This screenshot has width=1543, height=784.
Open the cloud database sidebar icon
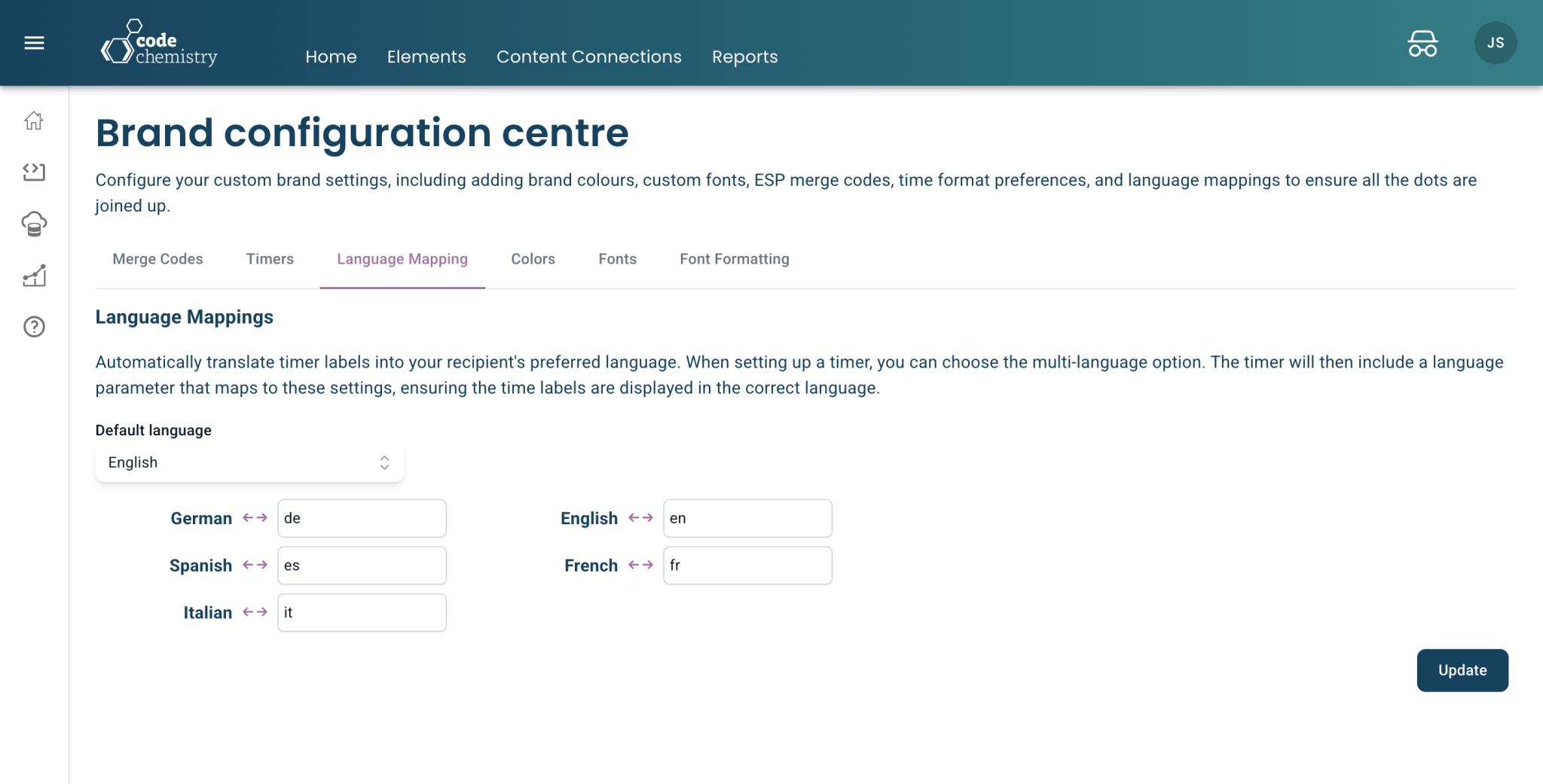(x=34, y=224)
